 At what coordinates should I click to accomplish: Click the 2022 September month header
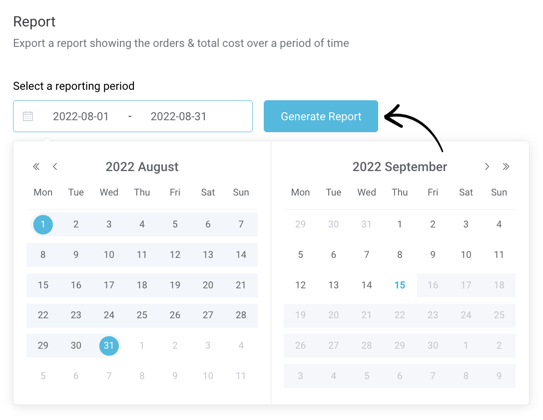pyautogui.click(x=400, y=167)
